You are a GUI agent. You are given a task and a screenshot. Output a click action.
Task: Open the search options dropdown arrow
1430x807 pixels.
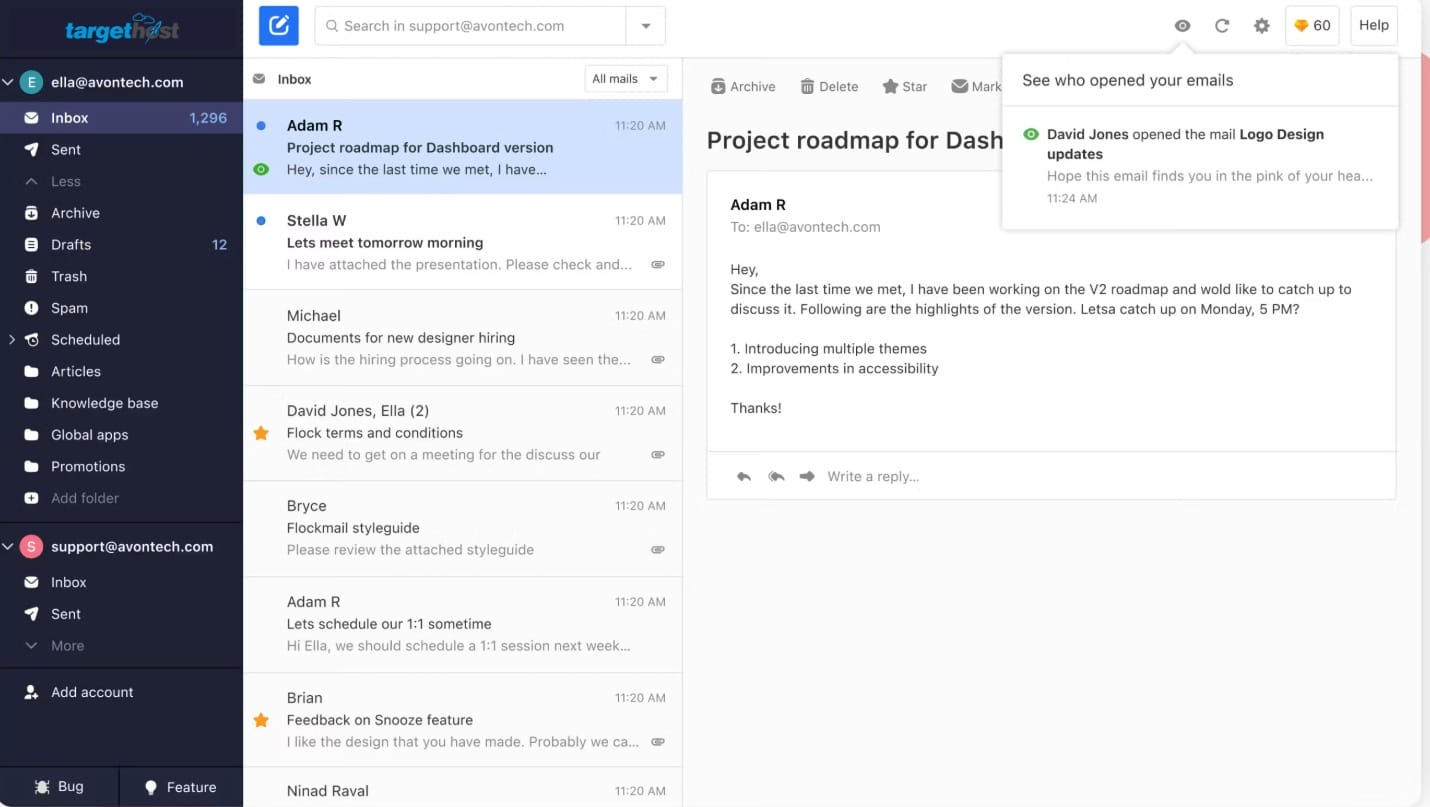[x=646, y=26]
